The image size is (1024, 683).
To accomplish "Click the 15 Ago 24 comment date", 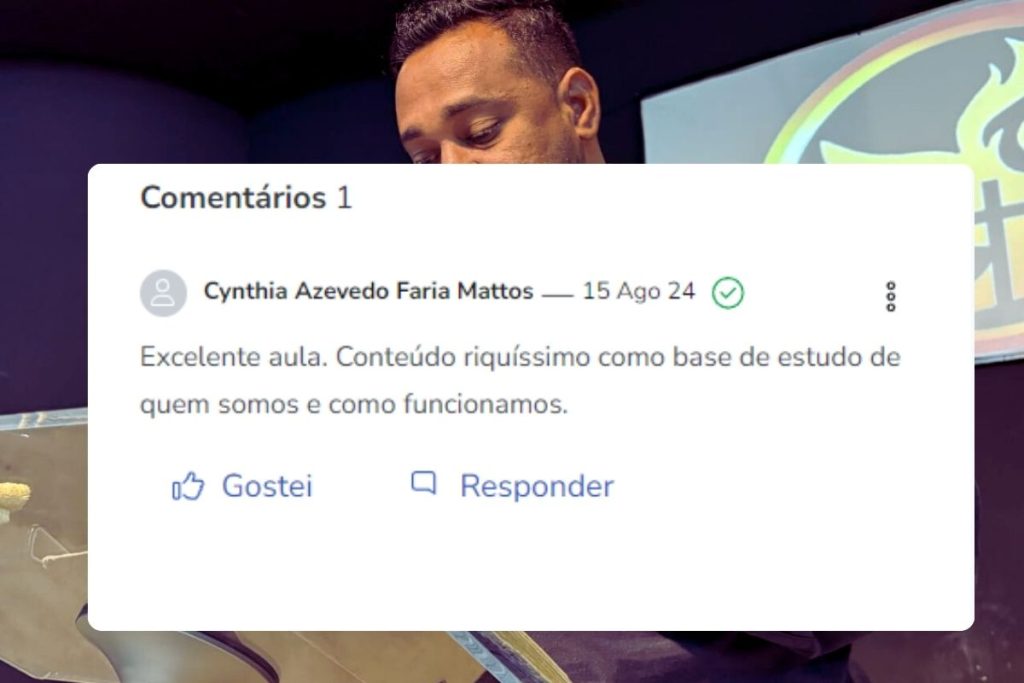I will pos(639,291).
